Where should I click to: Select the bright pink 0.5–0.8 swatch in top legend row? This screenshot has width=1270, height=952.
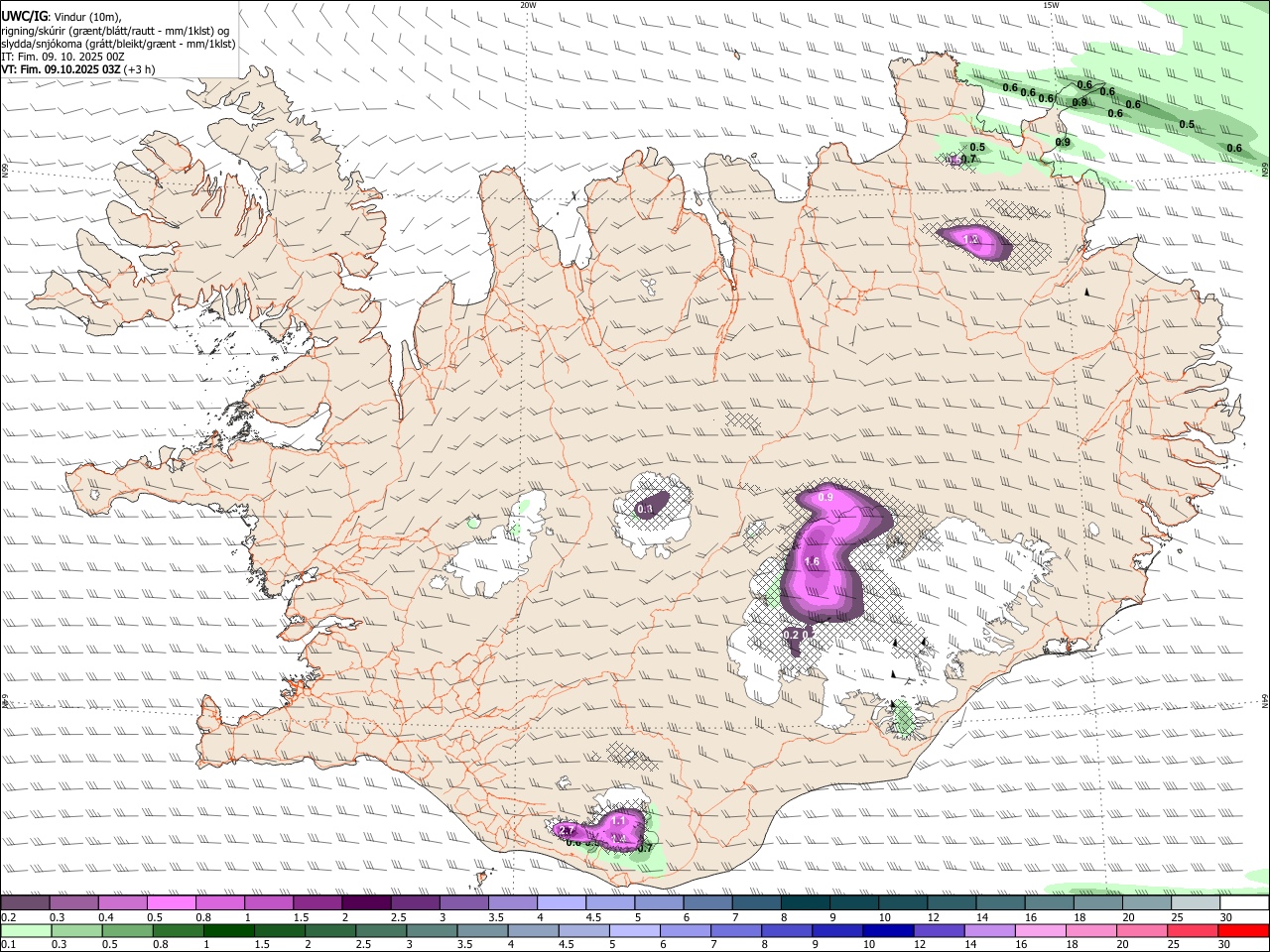[171, 902]
